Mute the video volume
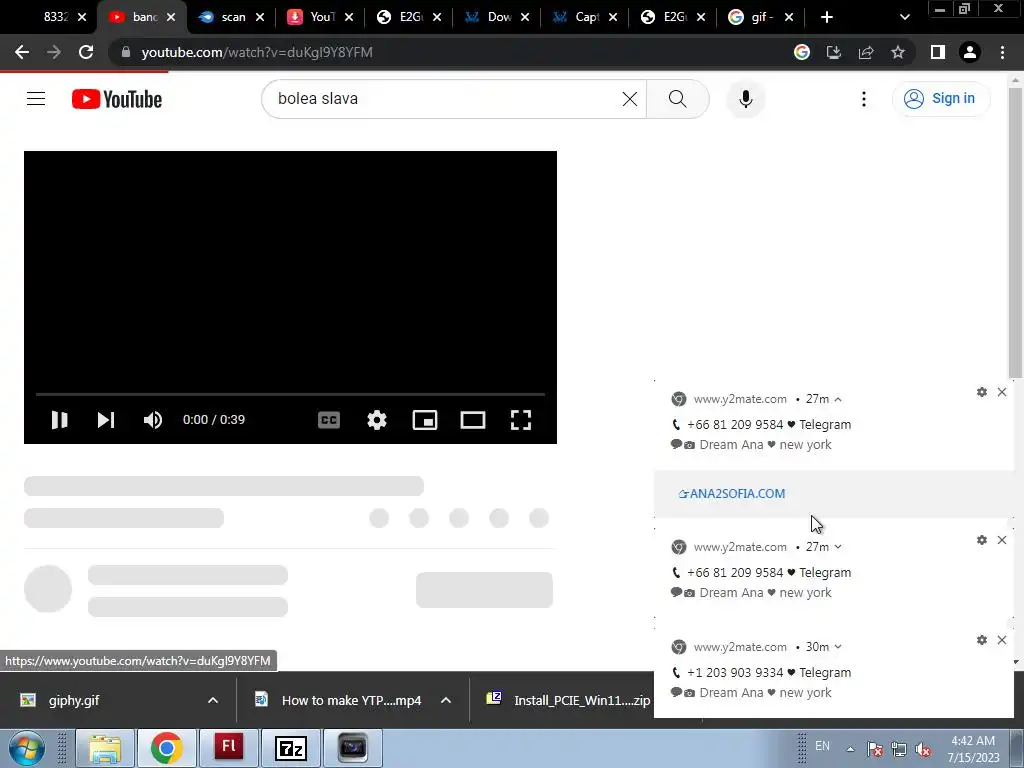The width and height of the screenshot is (1024, 768). pyautogui.click(x=153, y=420)
